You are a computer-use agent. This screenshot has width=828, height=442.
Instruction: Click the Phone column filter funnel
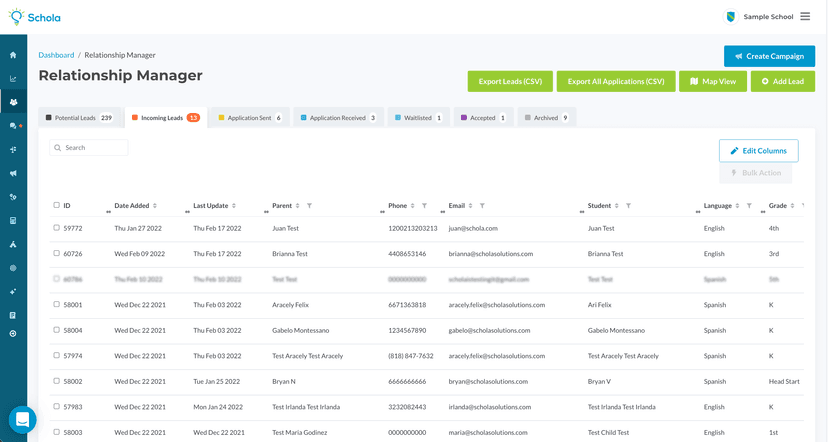[425, 206]
